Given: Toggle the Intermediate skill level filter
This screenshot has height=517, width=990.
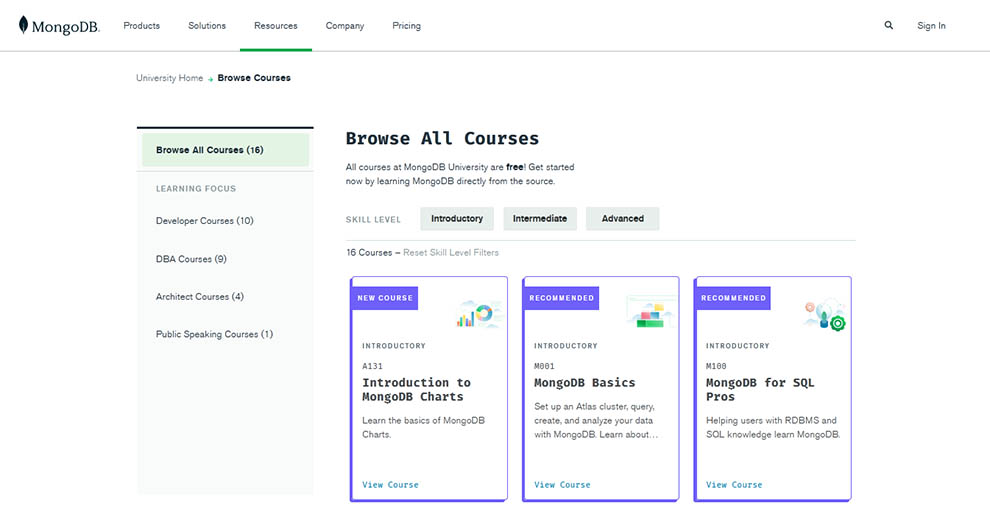Looking at the screenshot, I should click(540, 218).
